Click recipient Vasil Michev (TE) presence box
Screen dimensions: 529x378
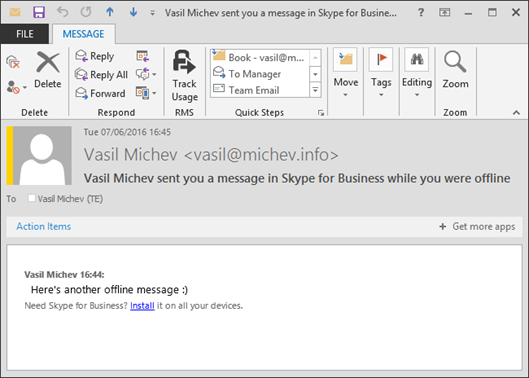(x=32, y=198)
